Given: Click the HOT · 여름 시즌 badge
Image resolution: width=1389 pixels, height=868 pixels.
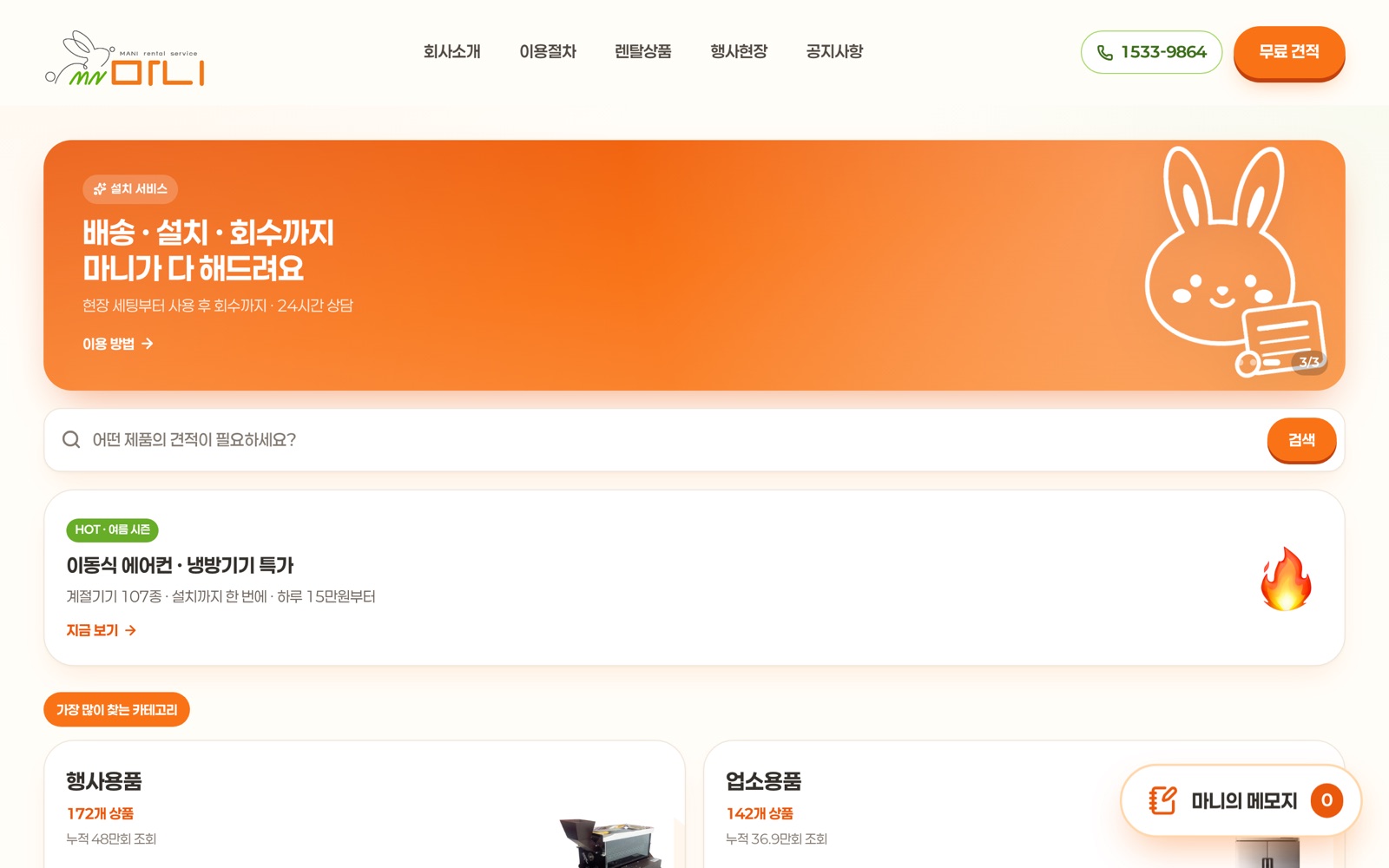Looking at the screenshot, I should click(x=112, y=529).
